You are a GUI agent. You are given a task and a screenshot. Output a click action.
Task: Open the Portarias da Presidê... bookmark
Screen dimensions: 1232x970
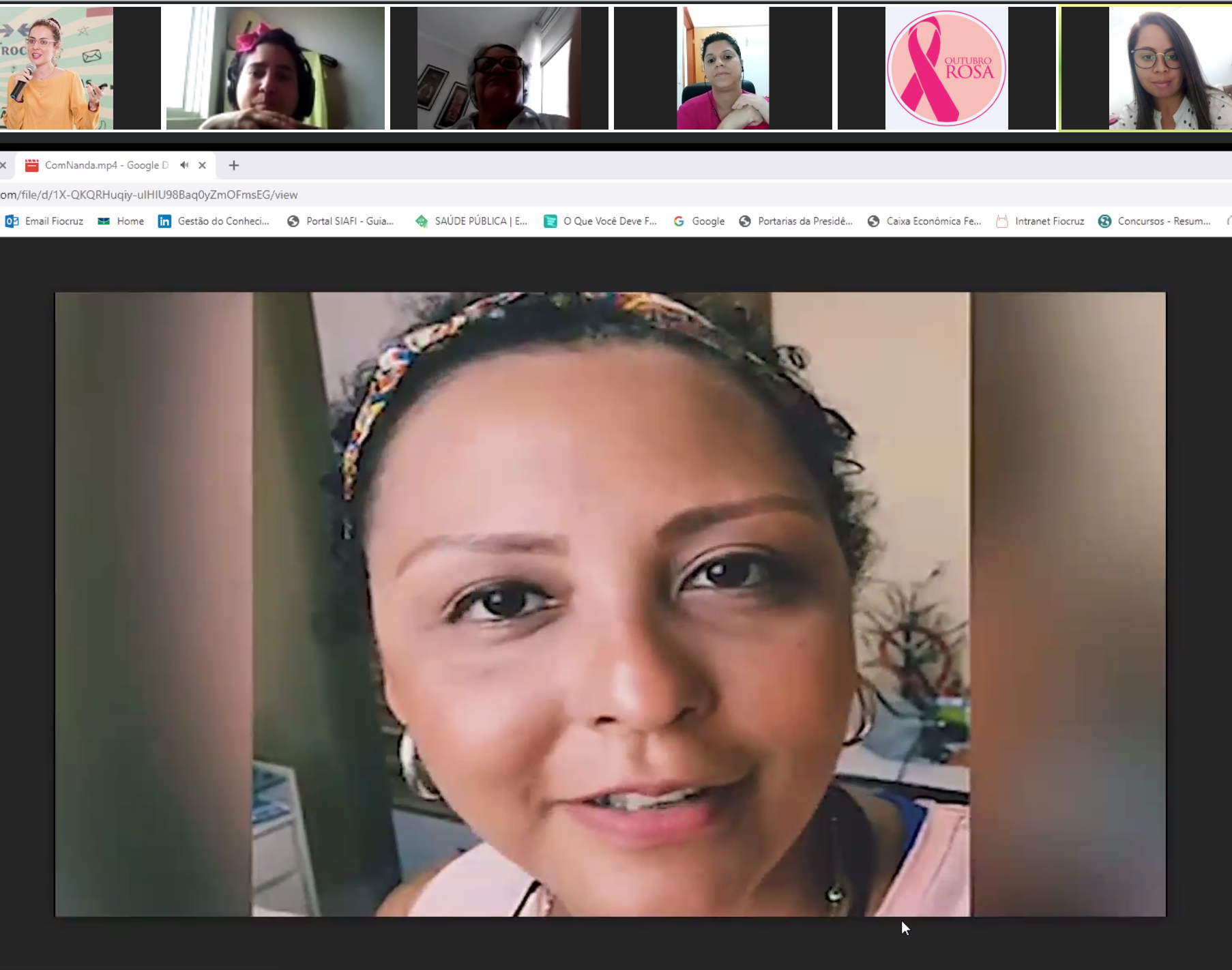tap(796, 221)
